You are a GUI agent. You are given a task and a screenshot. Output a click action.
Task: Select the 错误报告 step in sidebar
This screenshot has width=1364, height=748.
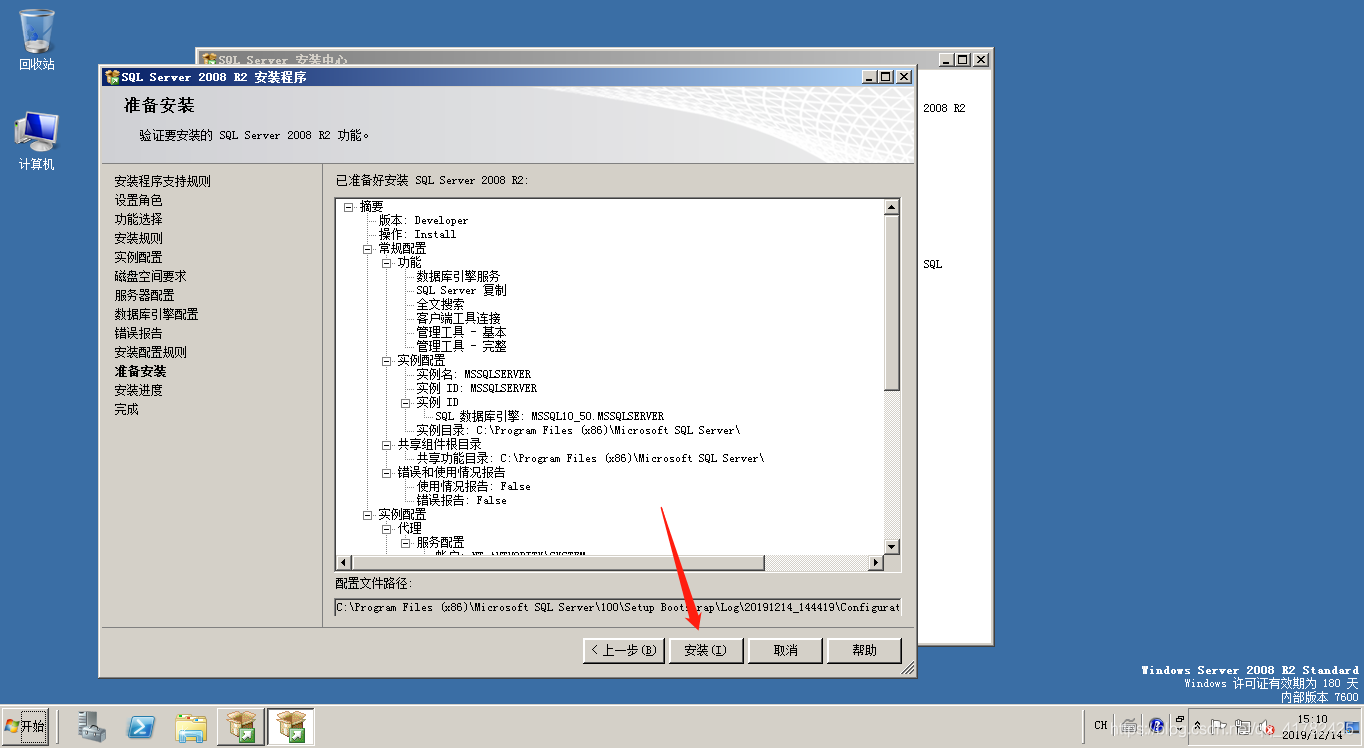(138, 333)
